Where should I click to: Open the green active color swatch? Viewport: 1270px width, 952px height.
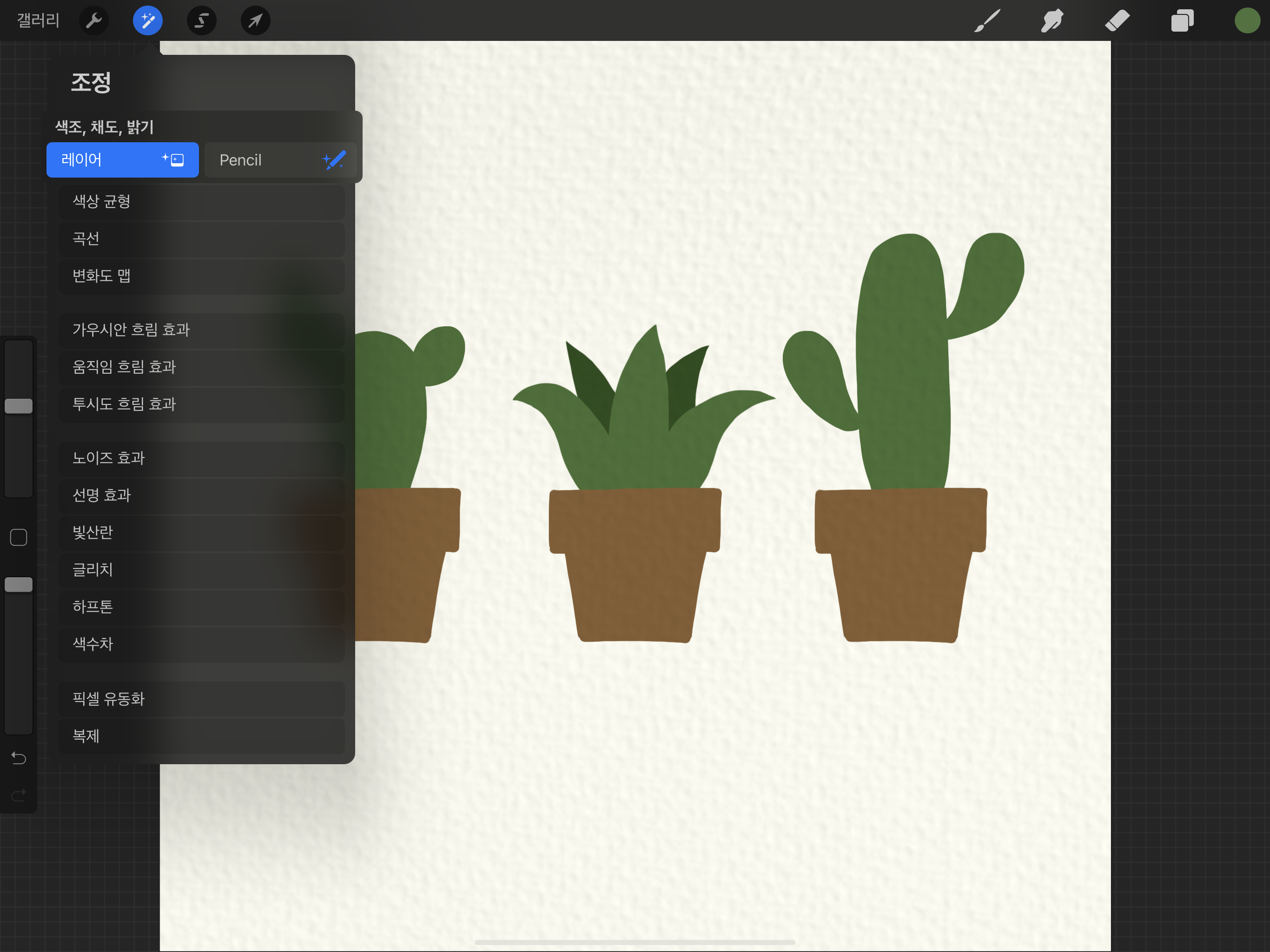point(1247,20)
